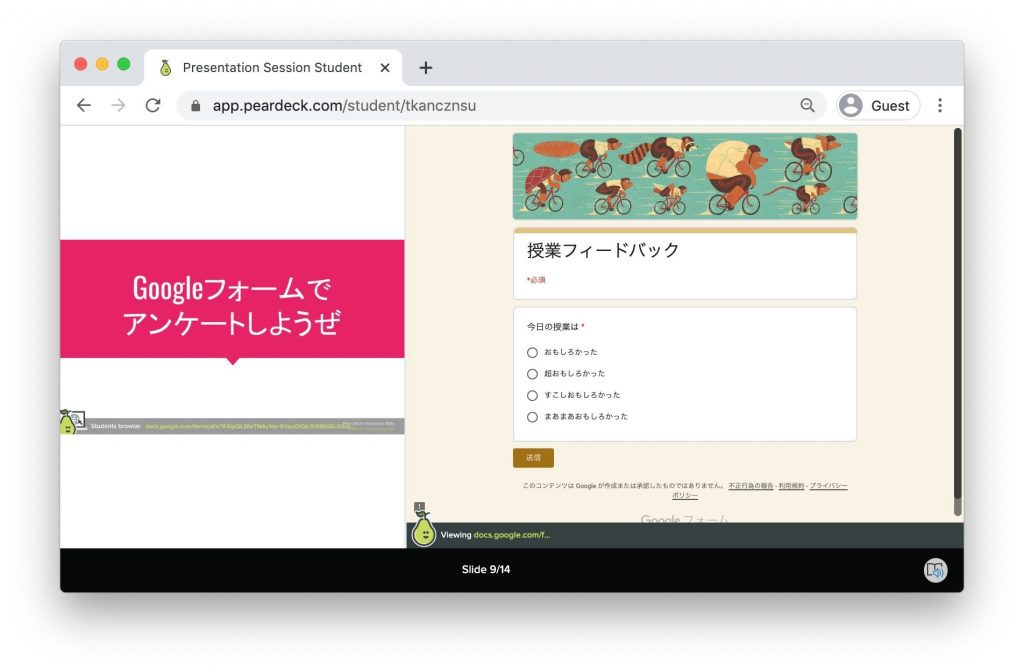Click the pear icon in Viewing bar
The width and height of the screenshot is (1024, 672).
(x=423, y=531)
